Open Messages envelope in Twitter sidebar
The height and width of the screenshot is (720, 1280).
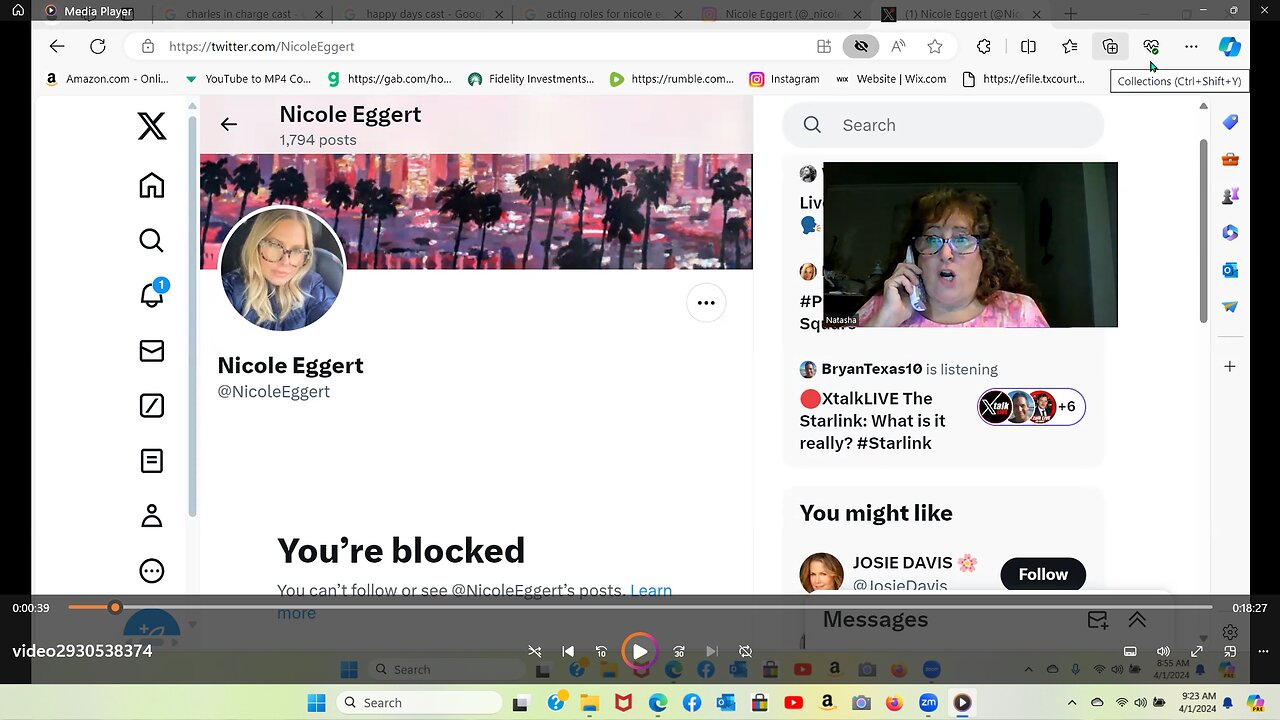coord(152,351)
